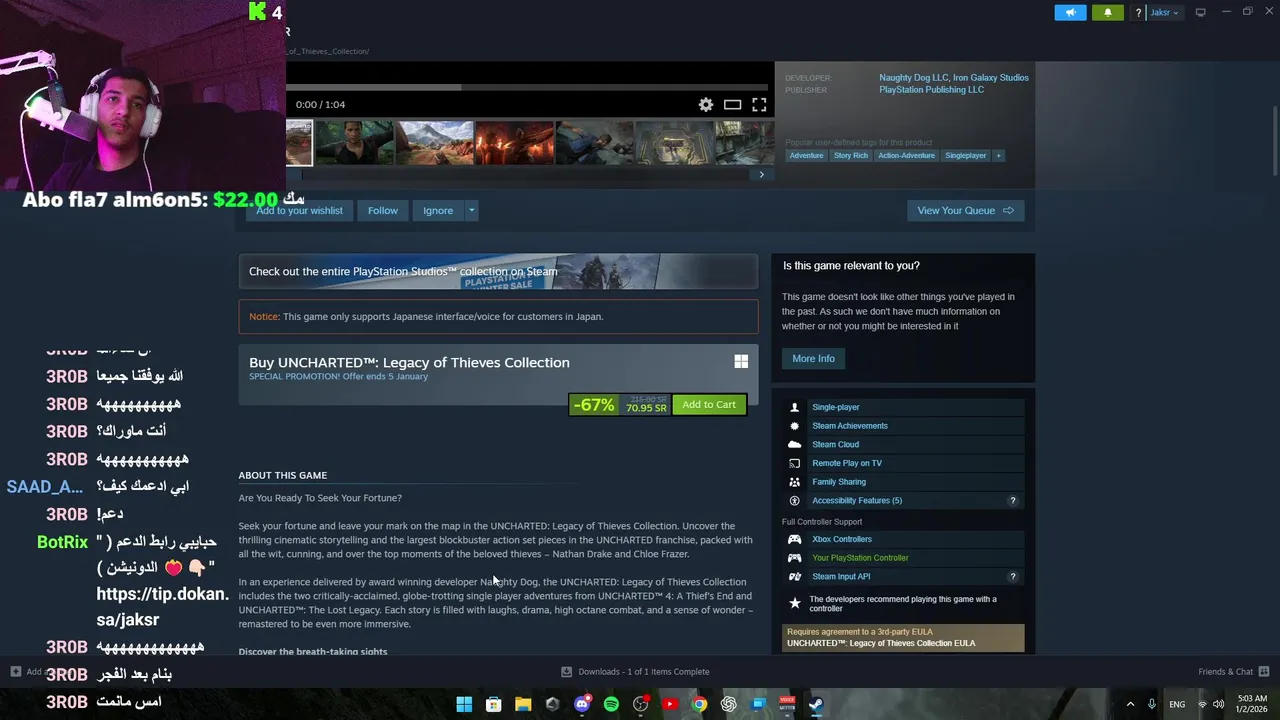Expand the Ignore options dropdown arrow
Viewport: 1280px width, 720px height.
pos(471,210)
